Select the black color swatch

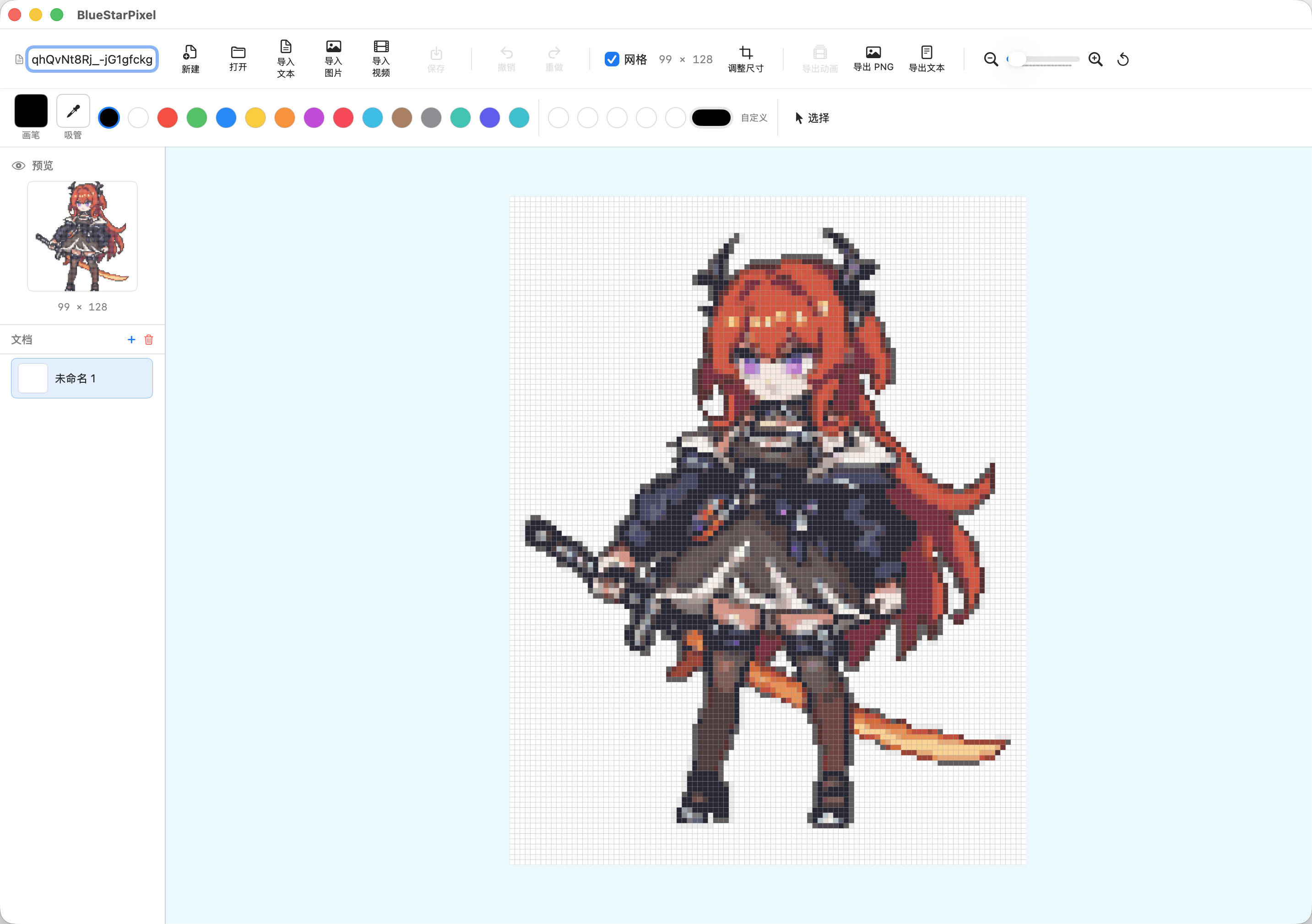(x=109, y=118)
